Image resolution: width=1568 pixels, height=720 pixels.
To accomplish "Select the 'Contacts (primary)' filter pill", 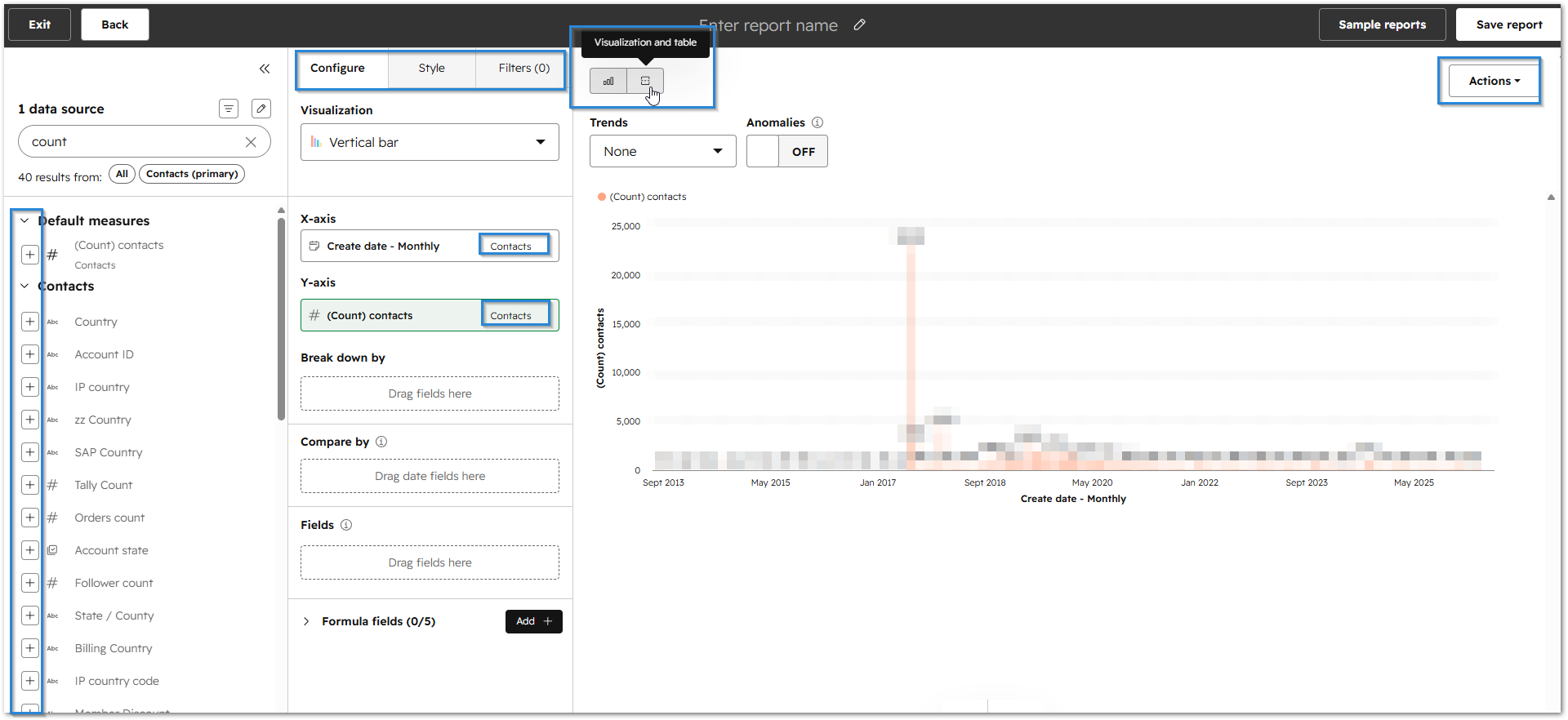I will 192,174.
